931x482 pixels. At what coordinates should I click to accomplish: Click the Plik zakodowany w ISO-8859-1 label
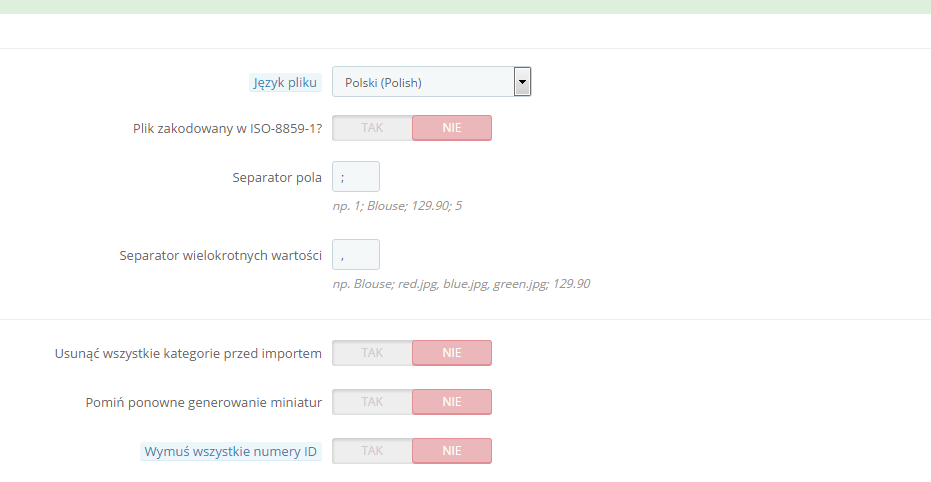pyautogui.click(x=227, y=129)
